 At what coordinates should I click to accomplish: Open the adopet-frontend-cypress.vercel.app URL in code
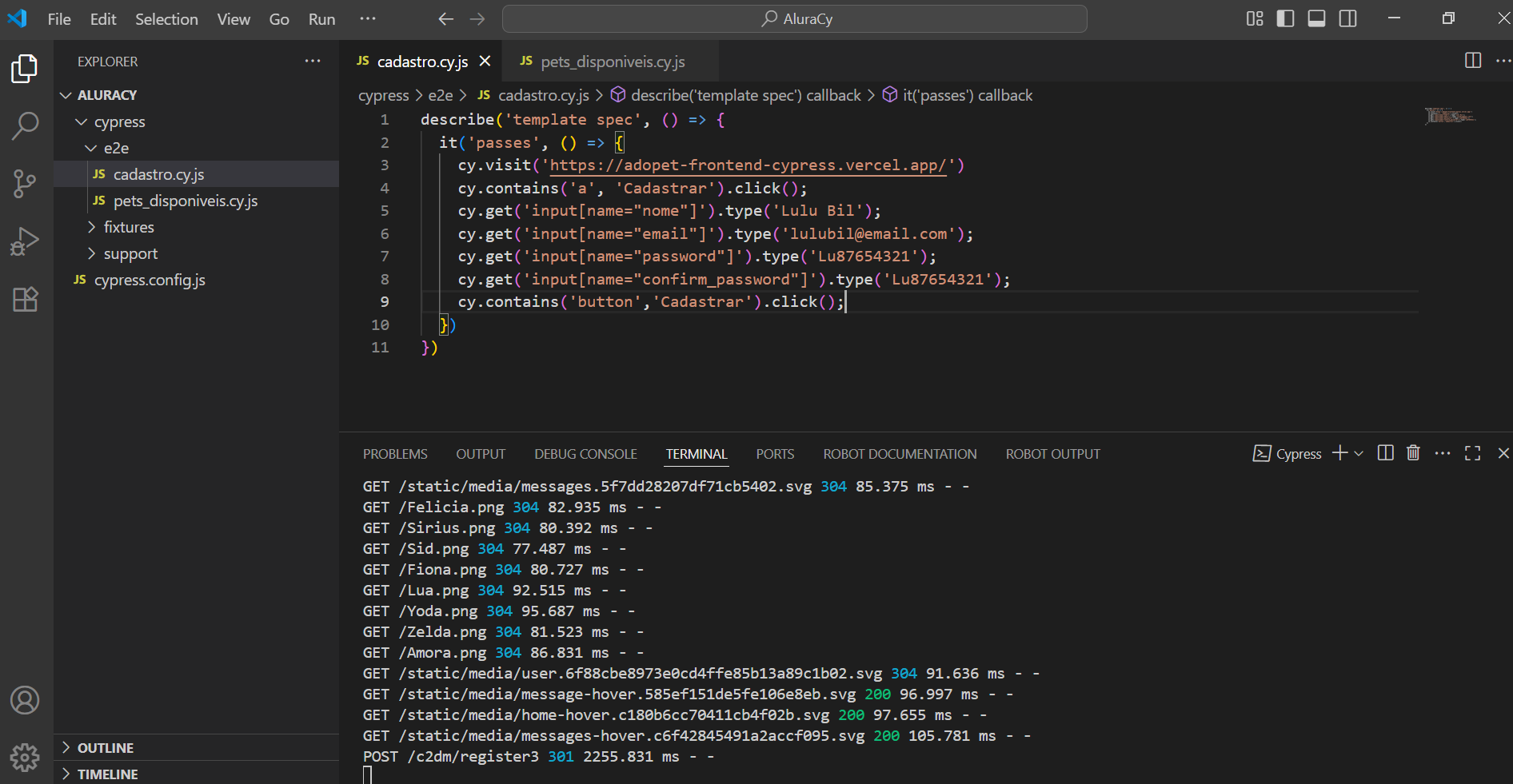[x=748, y=165]
